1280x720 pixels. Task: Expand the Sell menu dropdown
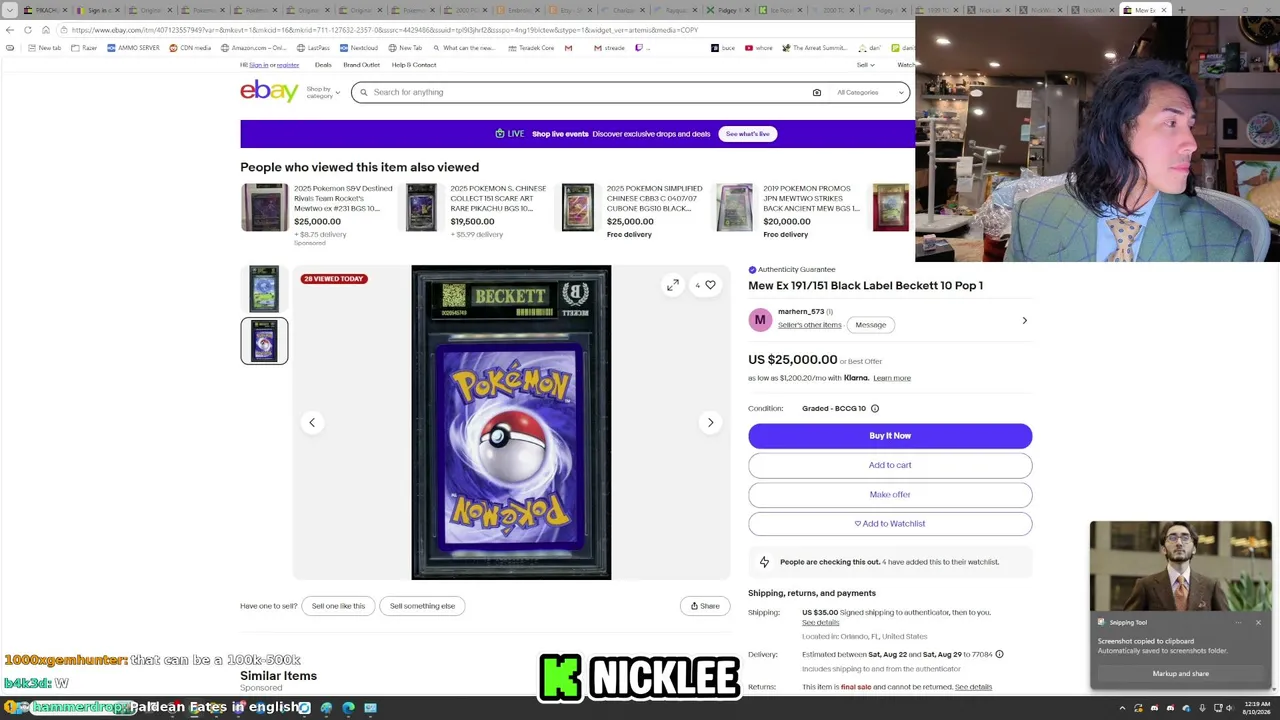pos(865,65)
